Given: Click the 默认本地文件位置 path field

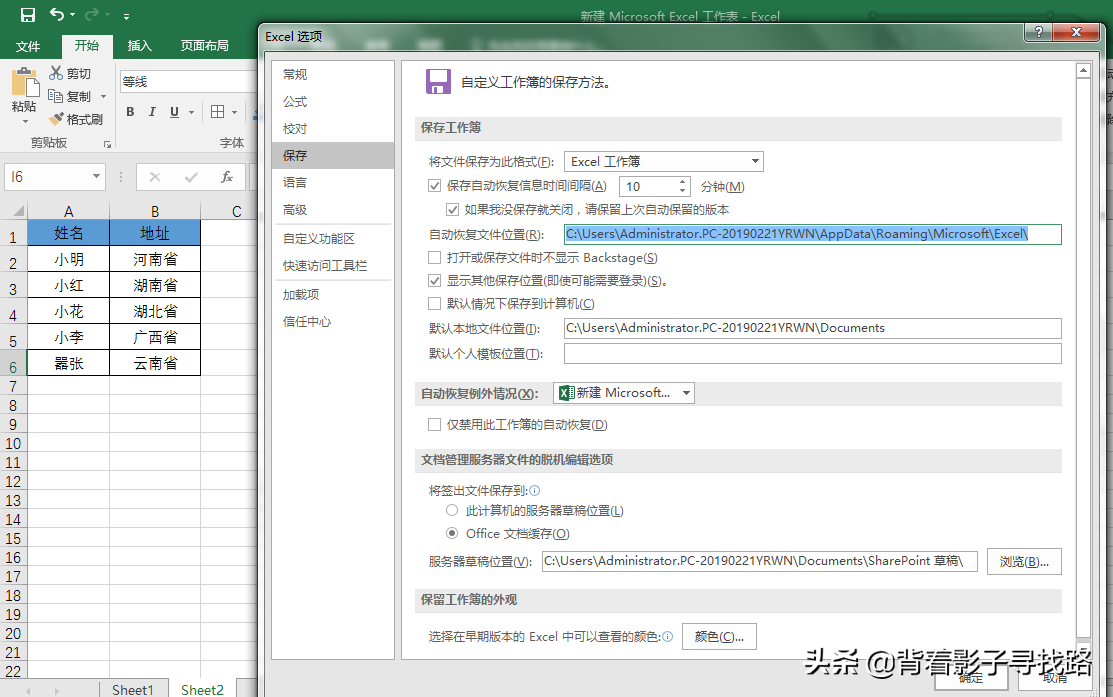Looking at the screenshot, I should coord(813,328).
